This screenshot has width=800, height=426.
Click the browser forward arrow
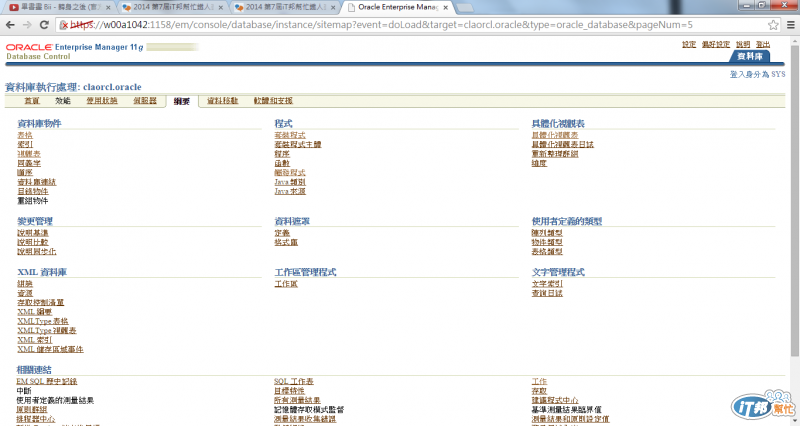(x=27, y=24)
